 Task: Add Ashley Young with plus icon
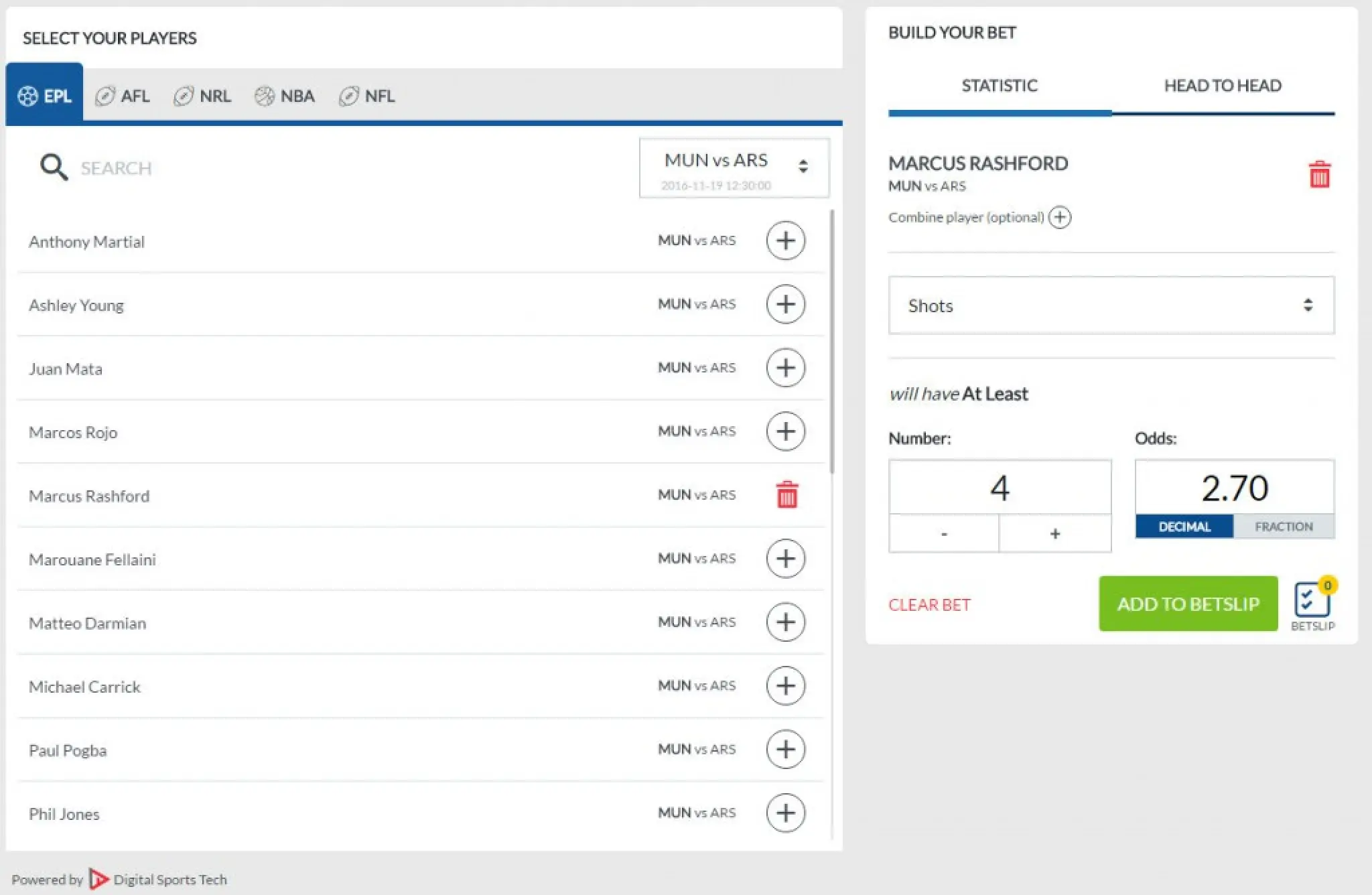(785, 304)
